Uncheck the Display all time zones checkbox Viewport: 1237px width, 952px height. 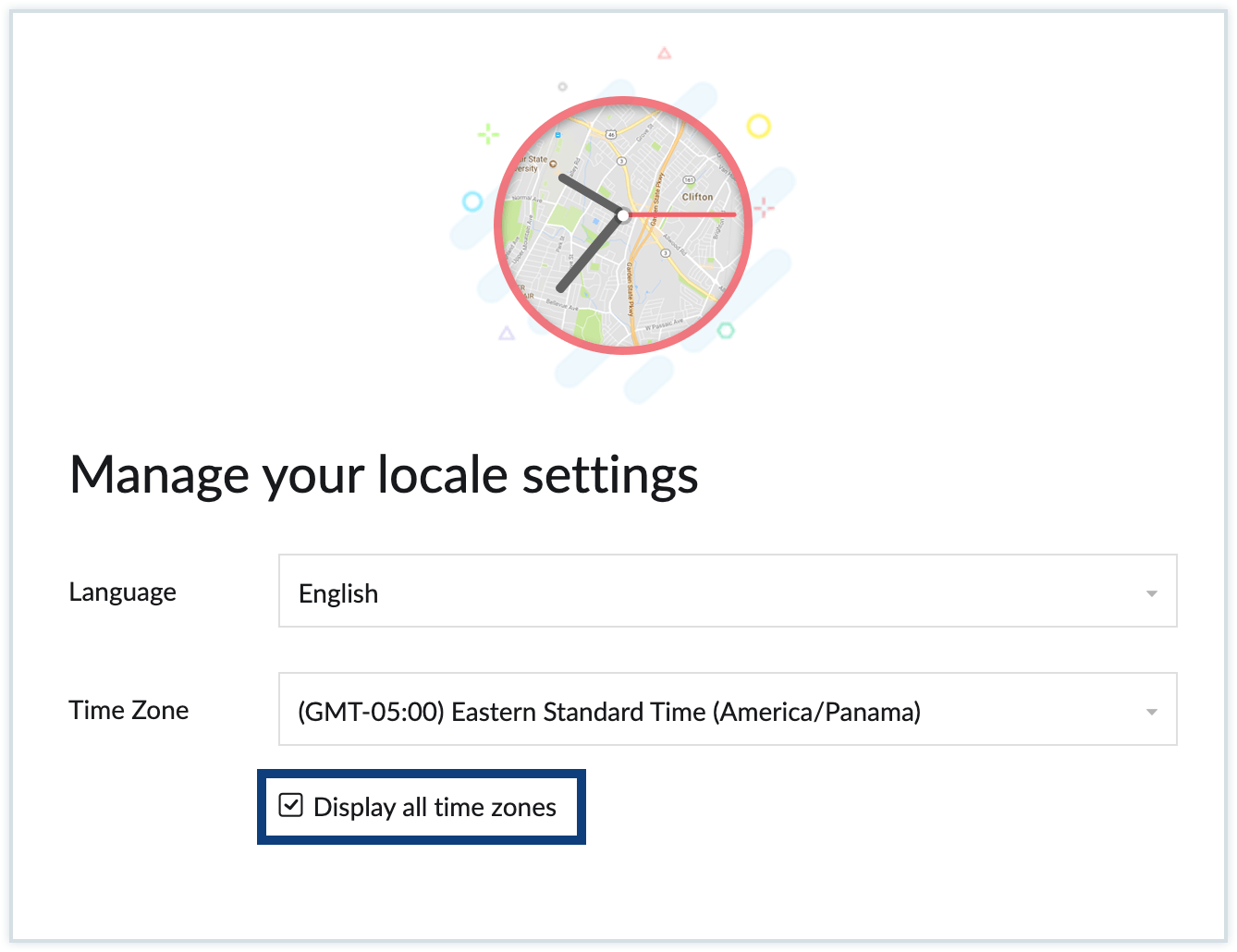292,806
